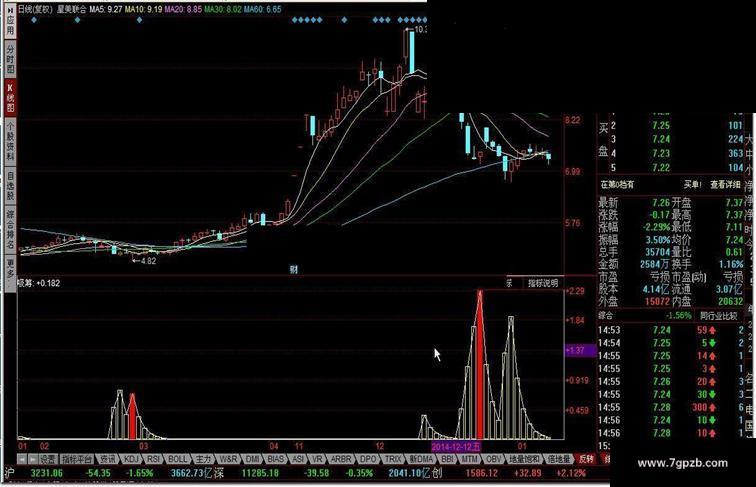Select the DPO indicator tab
756x487 pixels.
click(369, 459)
